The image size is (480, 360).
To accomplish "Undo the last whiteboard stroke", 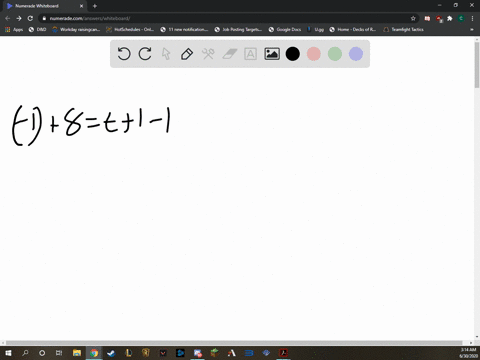I will [124, 54].
